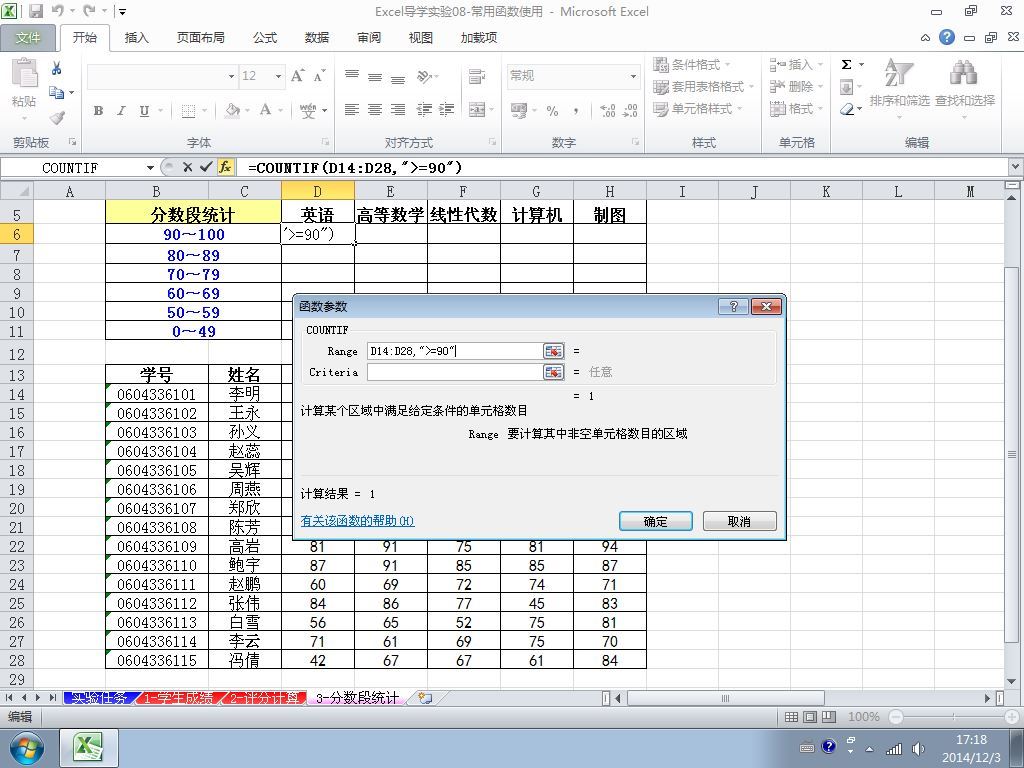Open the font size 12 dropdown
Screen dimensions: 1024x768
(x=278, y=76)
